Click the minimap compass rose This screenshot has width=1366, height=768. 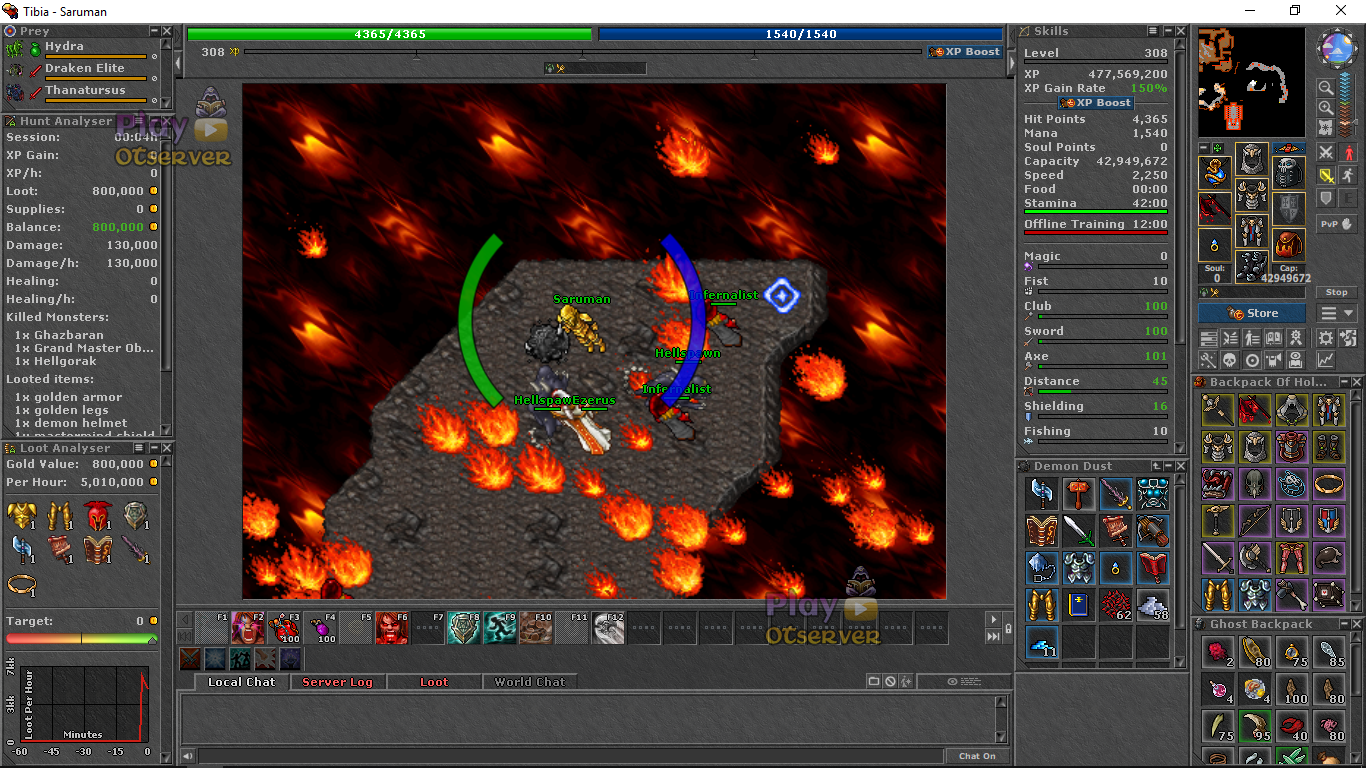(x=1337, y=47)
